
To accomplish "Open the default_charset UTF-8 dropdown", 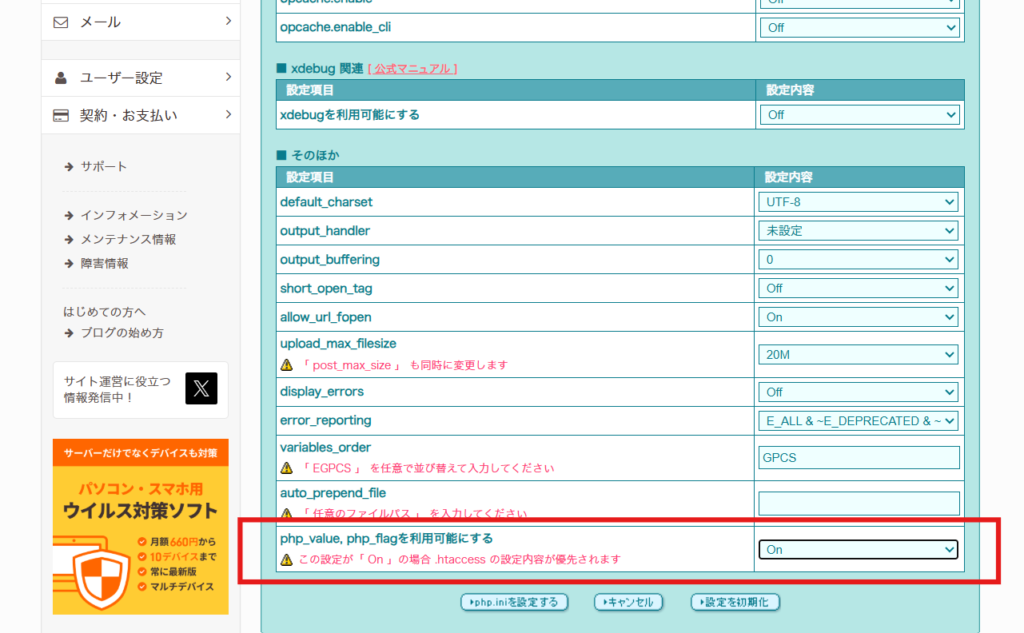I will (858, 202).
